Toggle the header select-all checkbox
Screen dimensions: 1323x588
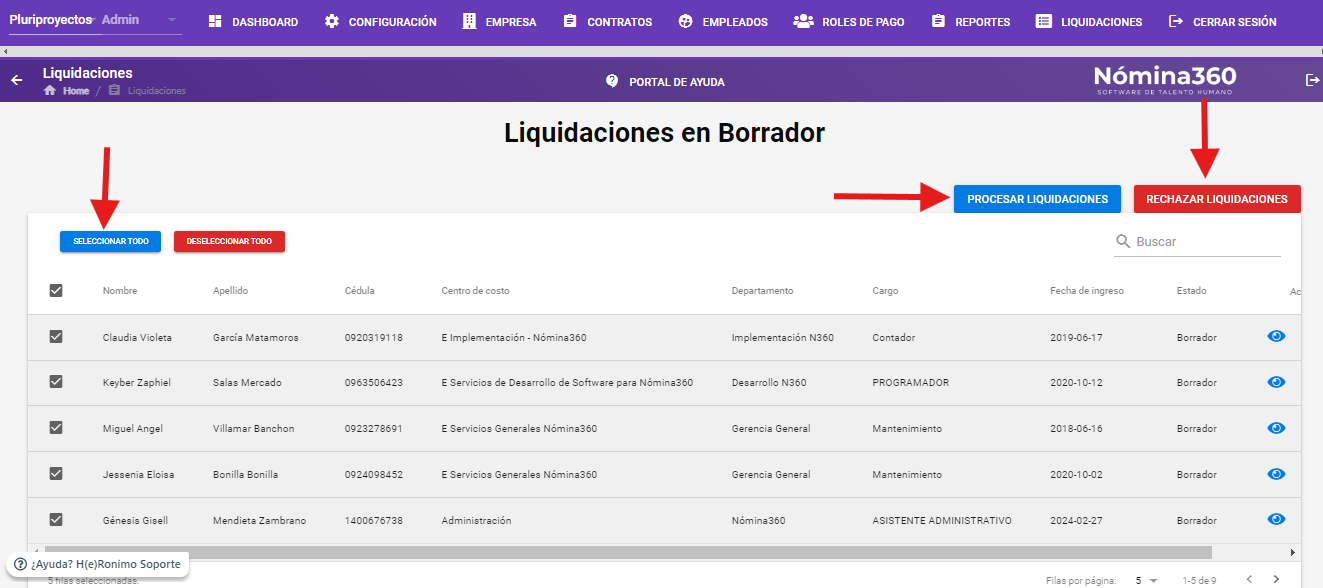click(x=56, y=290)
